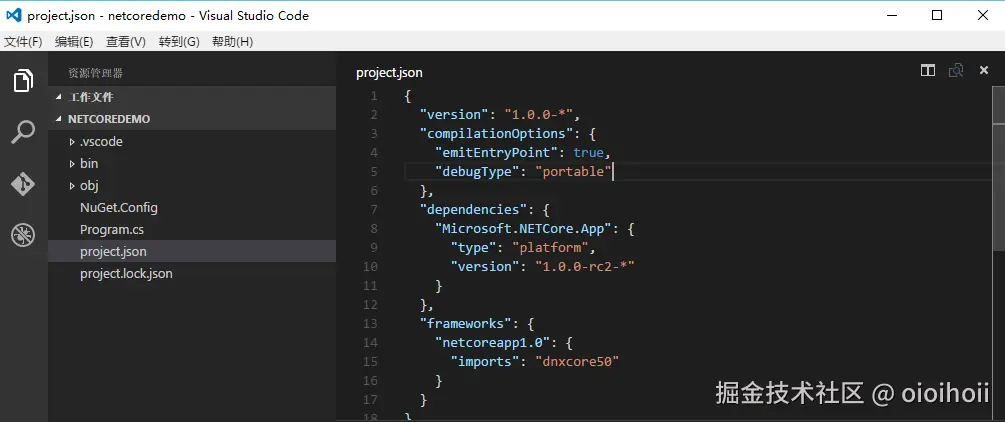The image size is (1005, 422).
Task: Maximize the Visual Studio Code window
Action: pos(936,15)
